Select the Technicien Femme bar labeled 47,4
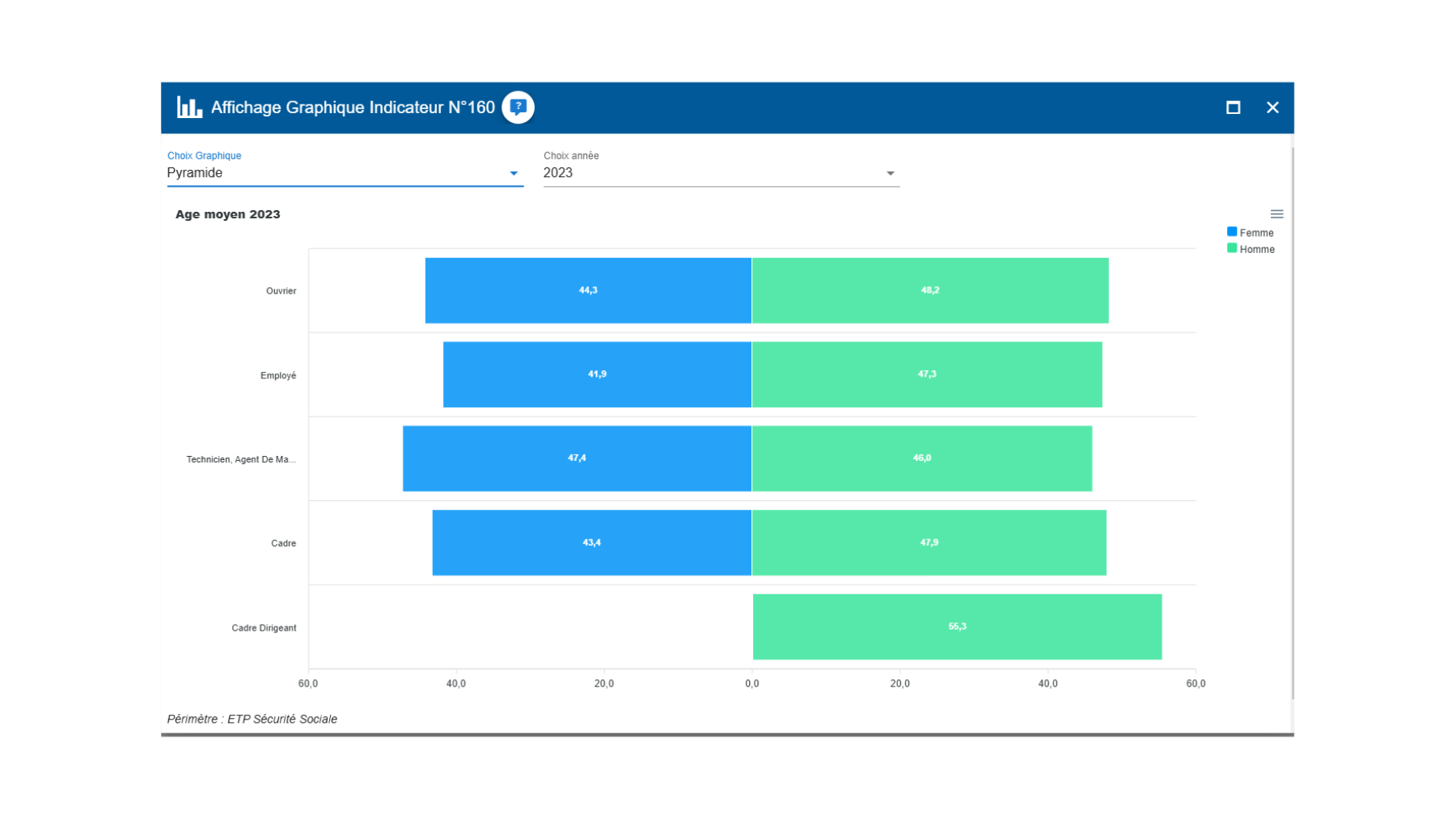 click(577, 458)
